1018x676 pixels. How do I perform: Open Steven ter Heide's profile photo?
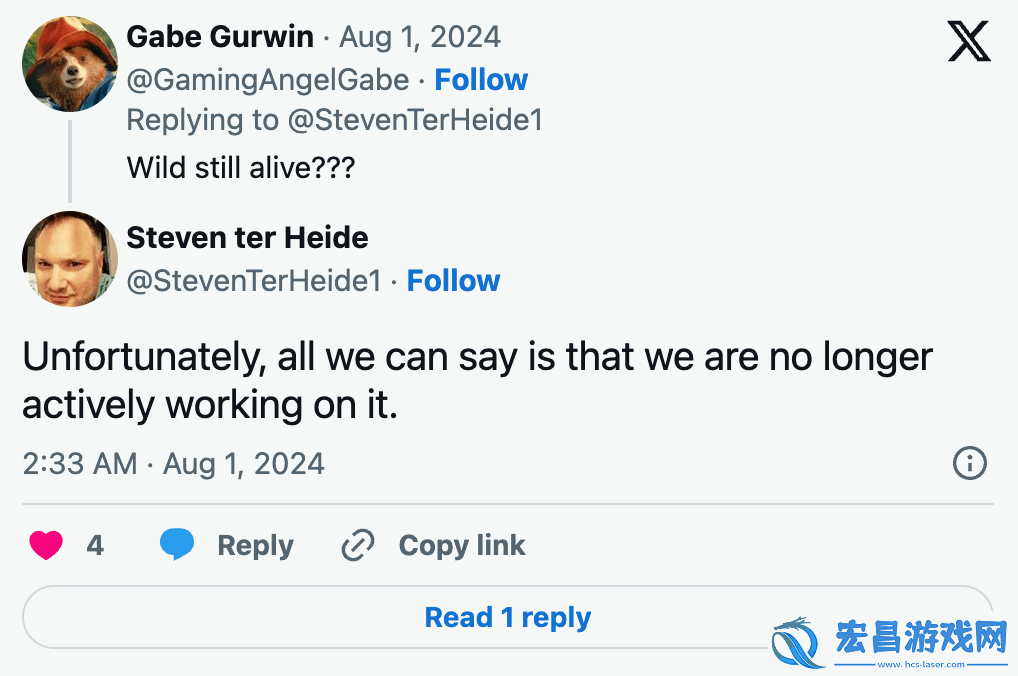[69, 258]
